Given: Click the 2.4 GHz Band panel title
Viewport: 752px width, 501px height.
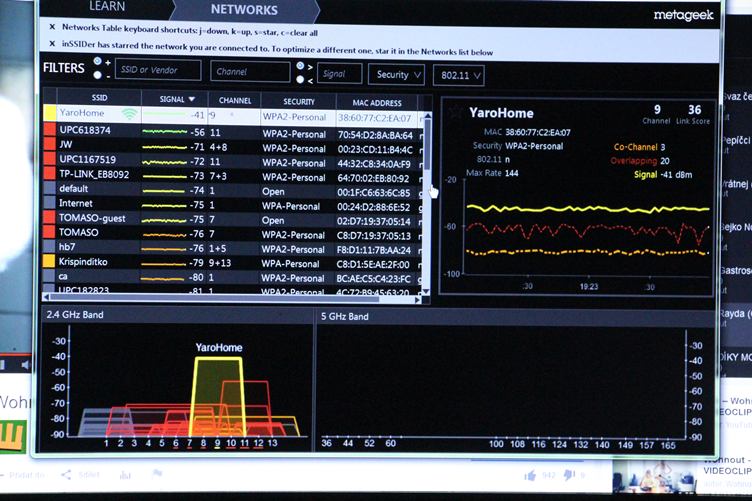Looking at the screenshot, I should click(75, 315).
